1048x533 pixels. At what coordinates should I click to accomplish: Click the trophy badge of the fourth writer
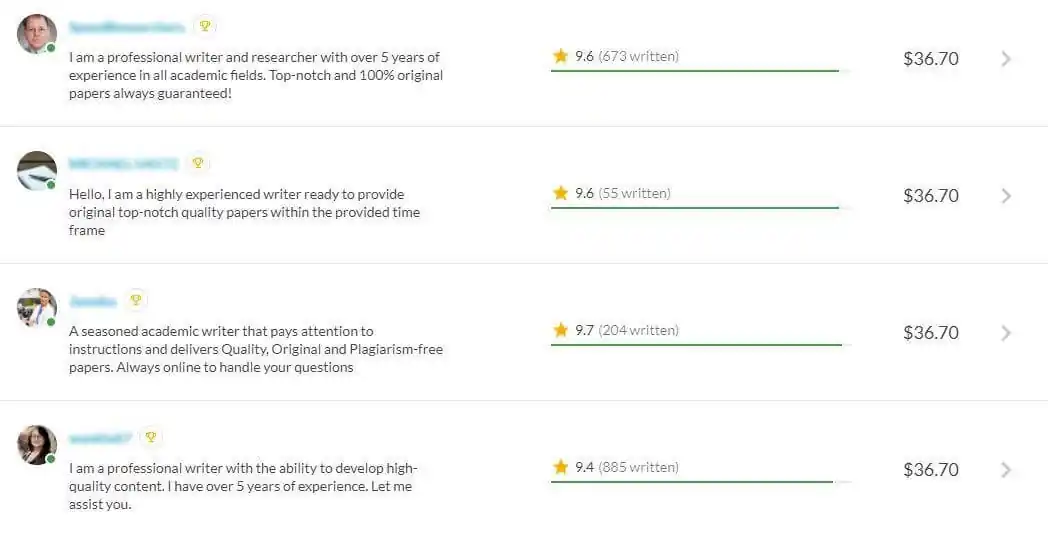point(151,437)
